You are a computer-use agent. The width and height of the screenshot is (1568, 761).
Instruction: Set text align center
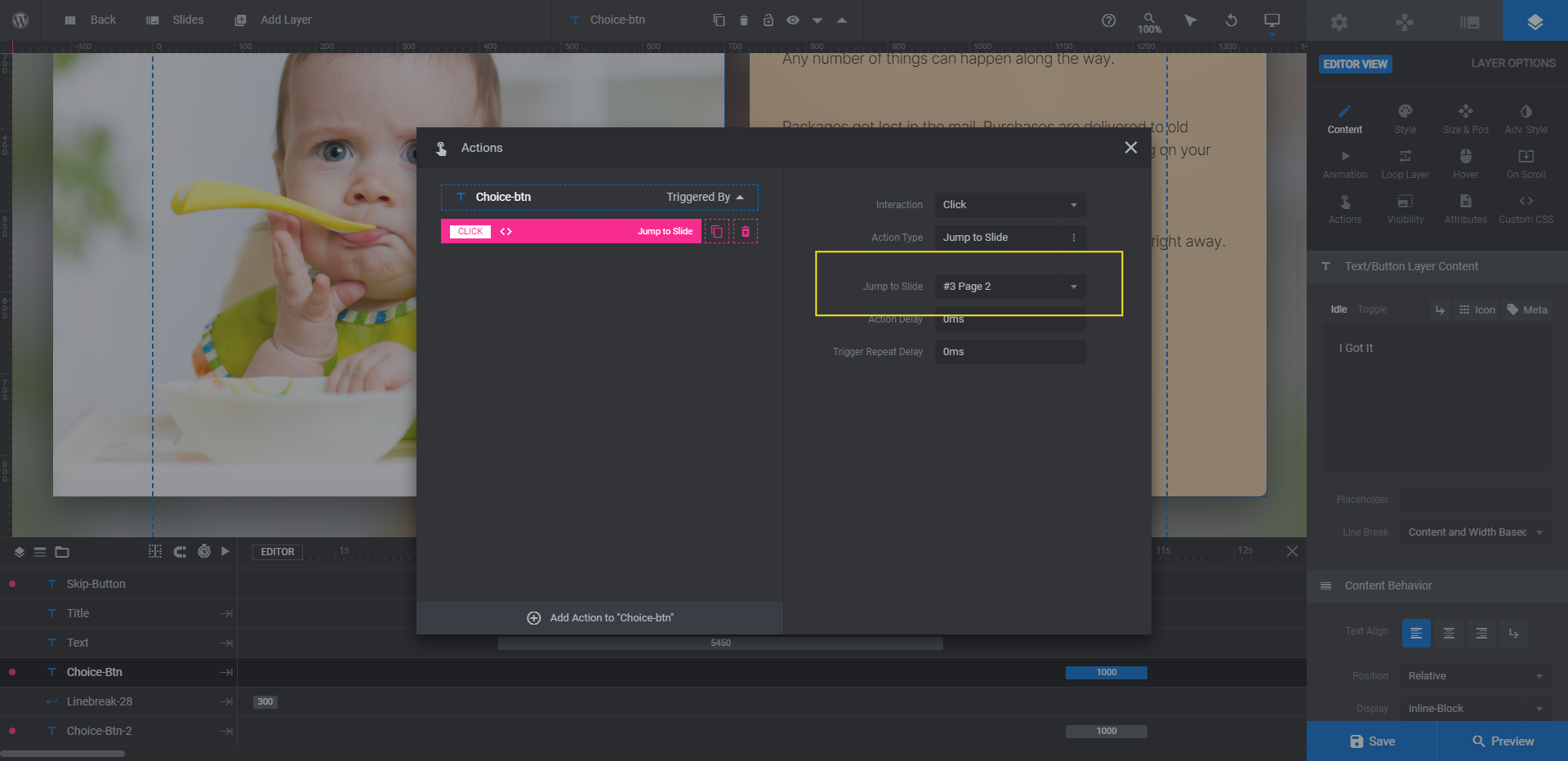coord(1449,634)
